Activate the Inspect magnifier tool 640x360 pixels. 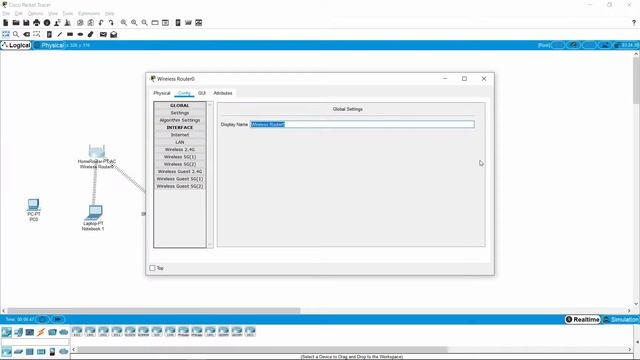pos(16,34)
